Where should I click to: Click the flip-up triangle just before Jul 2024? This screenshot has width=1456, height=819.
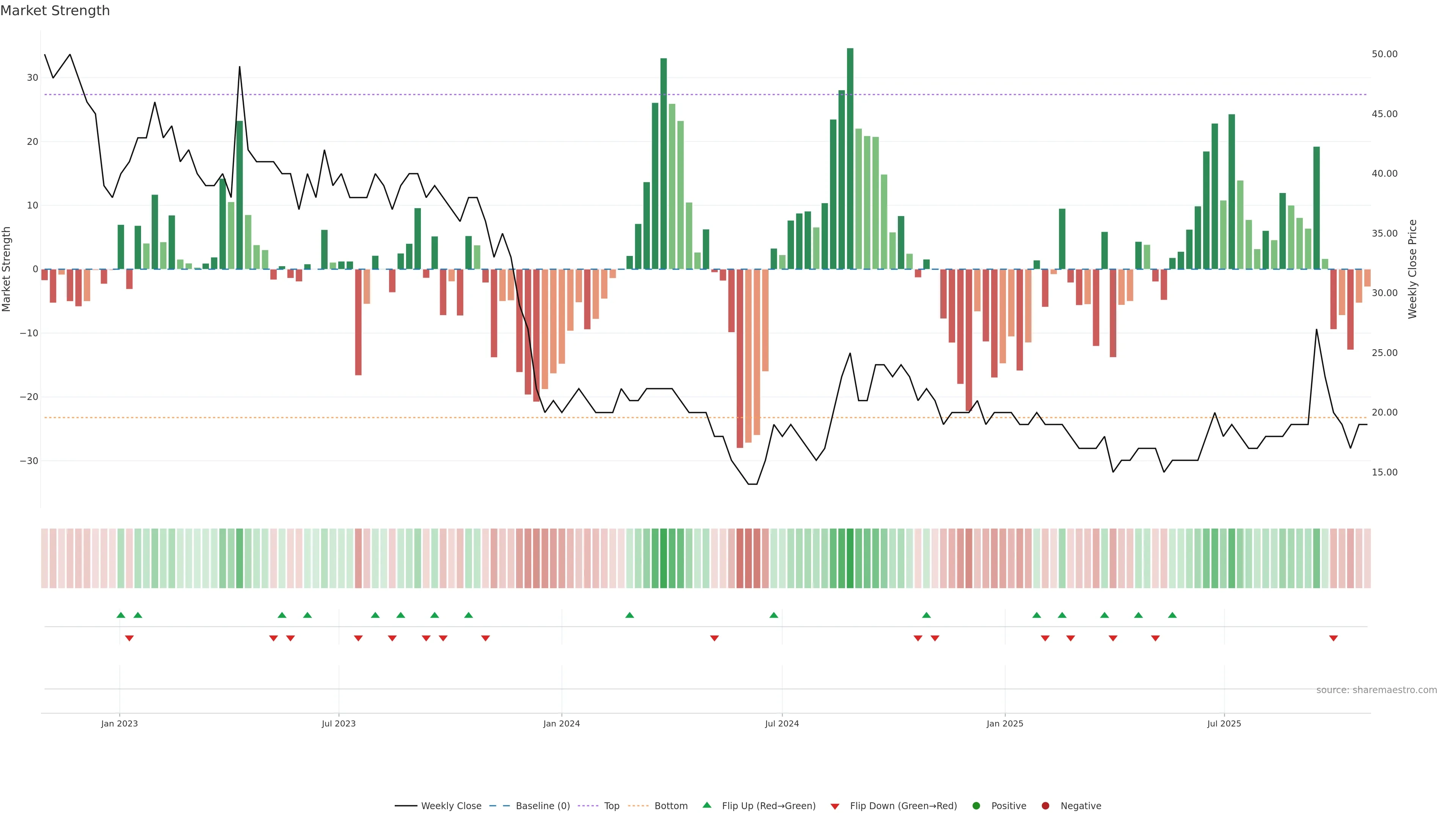tap(774, 615)
